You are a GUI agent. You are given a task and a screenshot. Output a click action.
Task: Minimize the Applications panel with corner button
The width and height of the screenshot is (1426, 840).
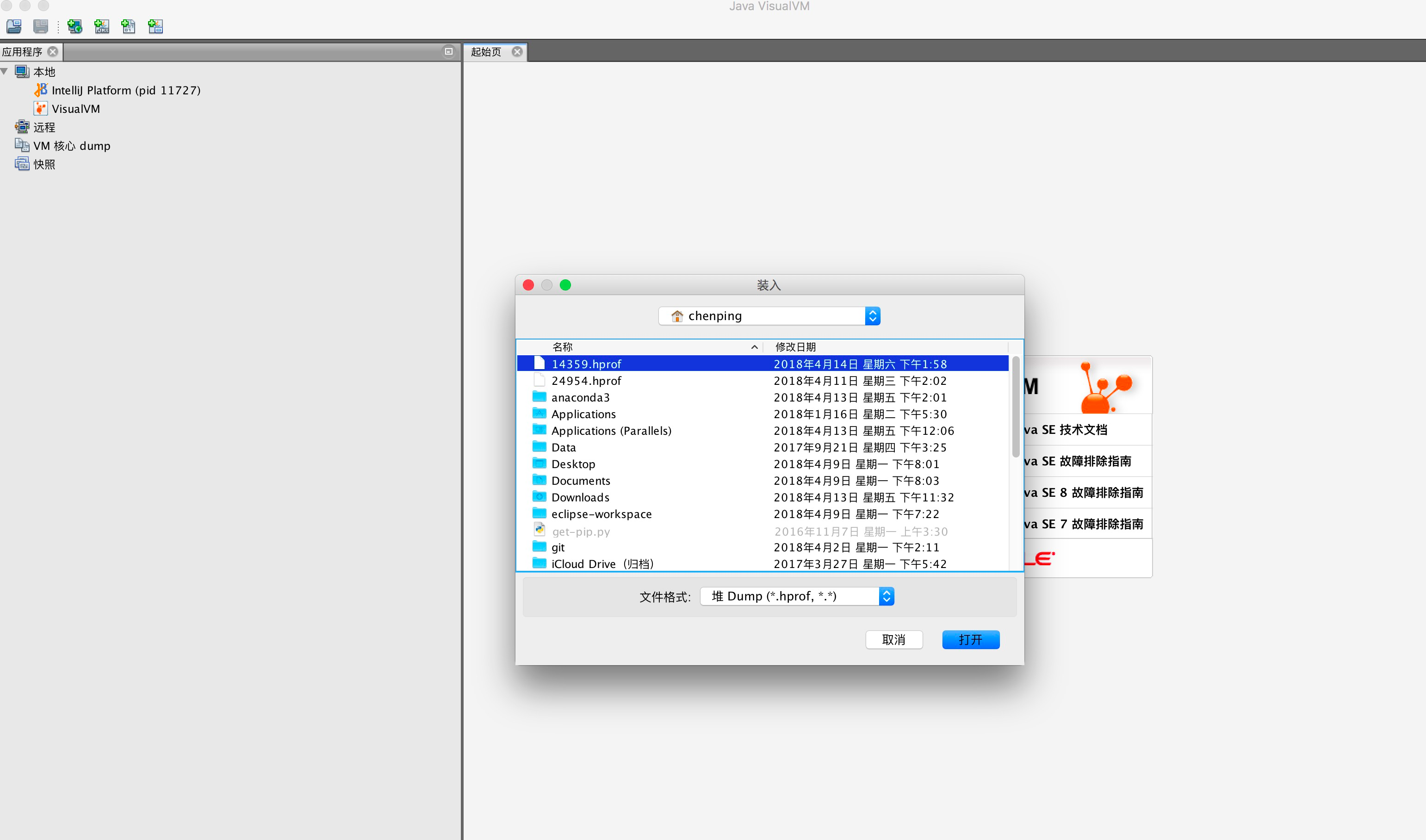(x=449, y=51)
